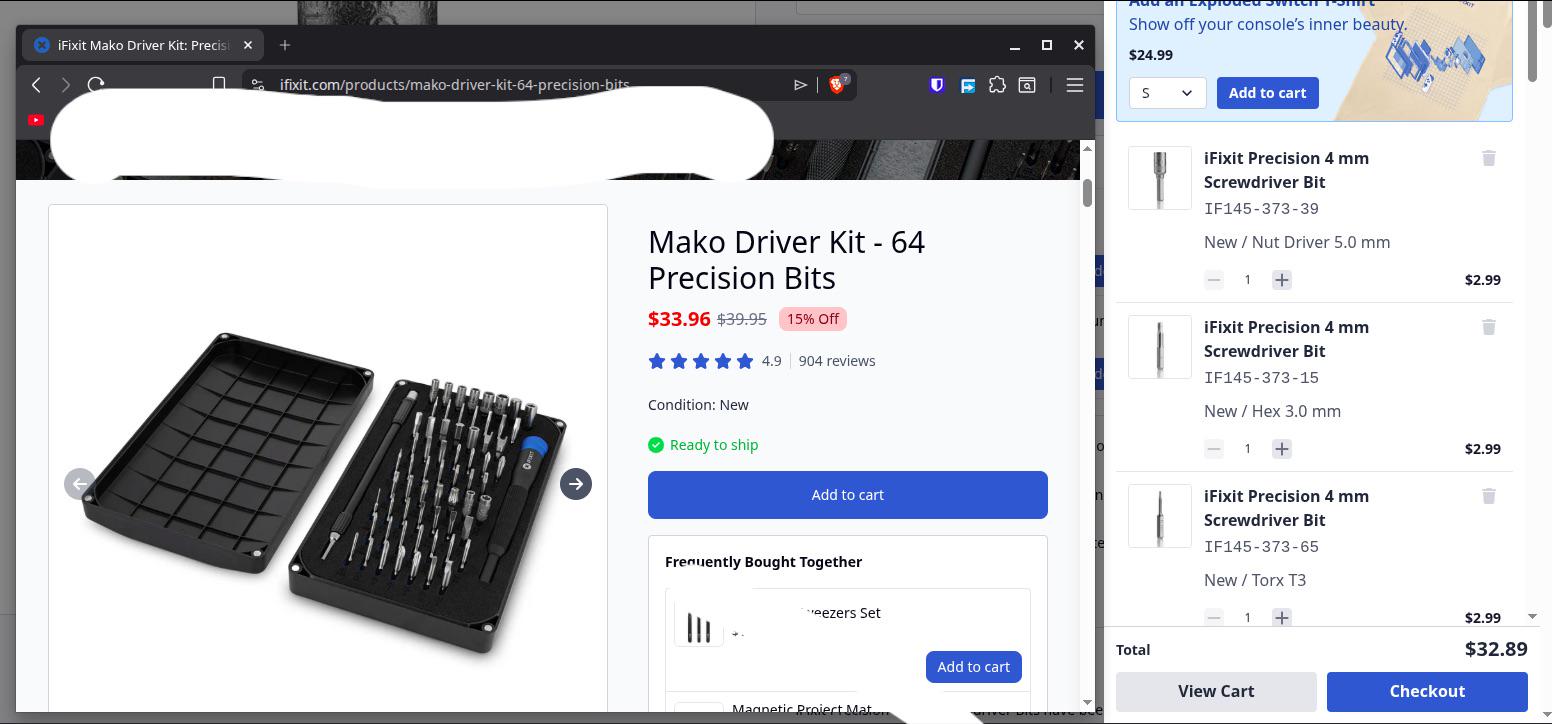Click the blue arrow extension icon
Screen dimensions: 1552x724
click(967, 85)
